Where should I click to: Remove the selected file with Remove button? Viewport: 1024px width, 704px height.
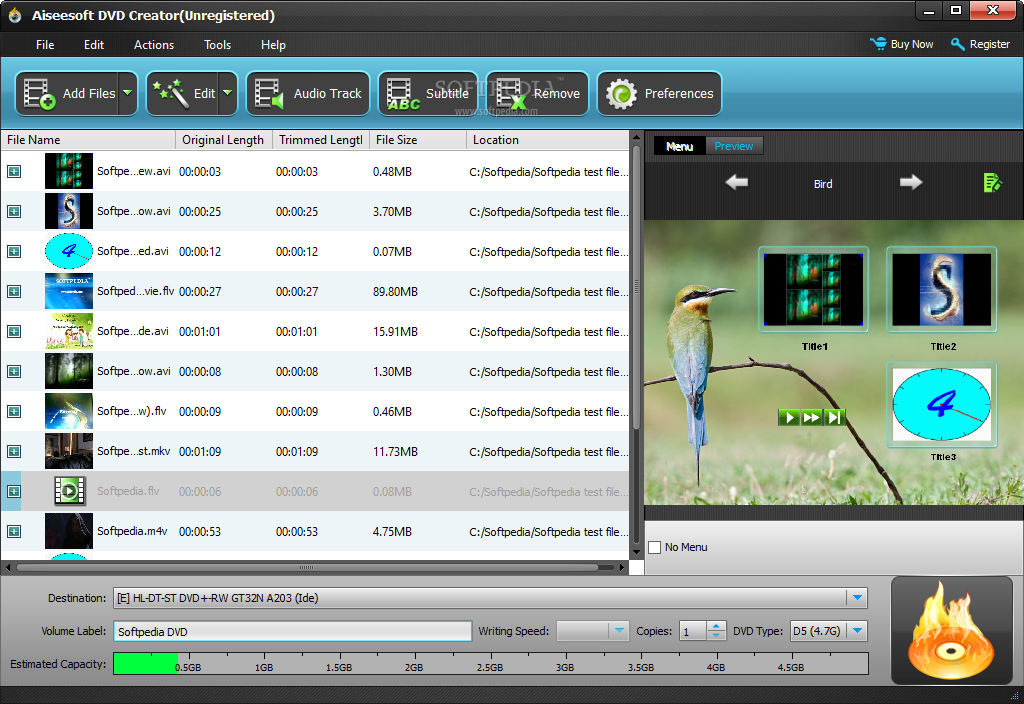[x=537, y=93]
